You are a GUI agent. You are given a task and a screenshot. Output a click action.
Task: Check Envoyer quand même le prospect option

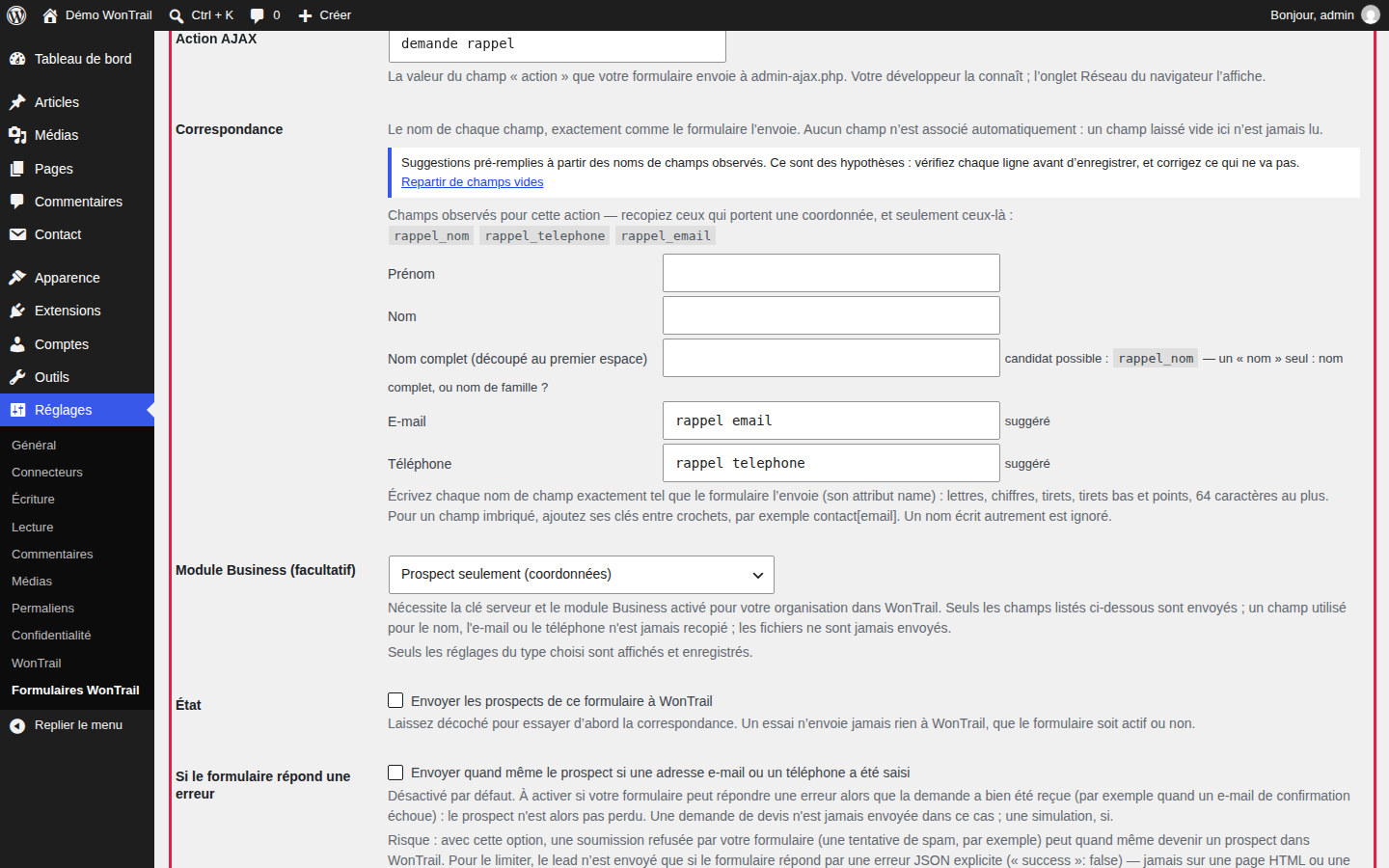(395, 772)
